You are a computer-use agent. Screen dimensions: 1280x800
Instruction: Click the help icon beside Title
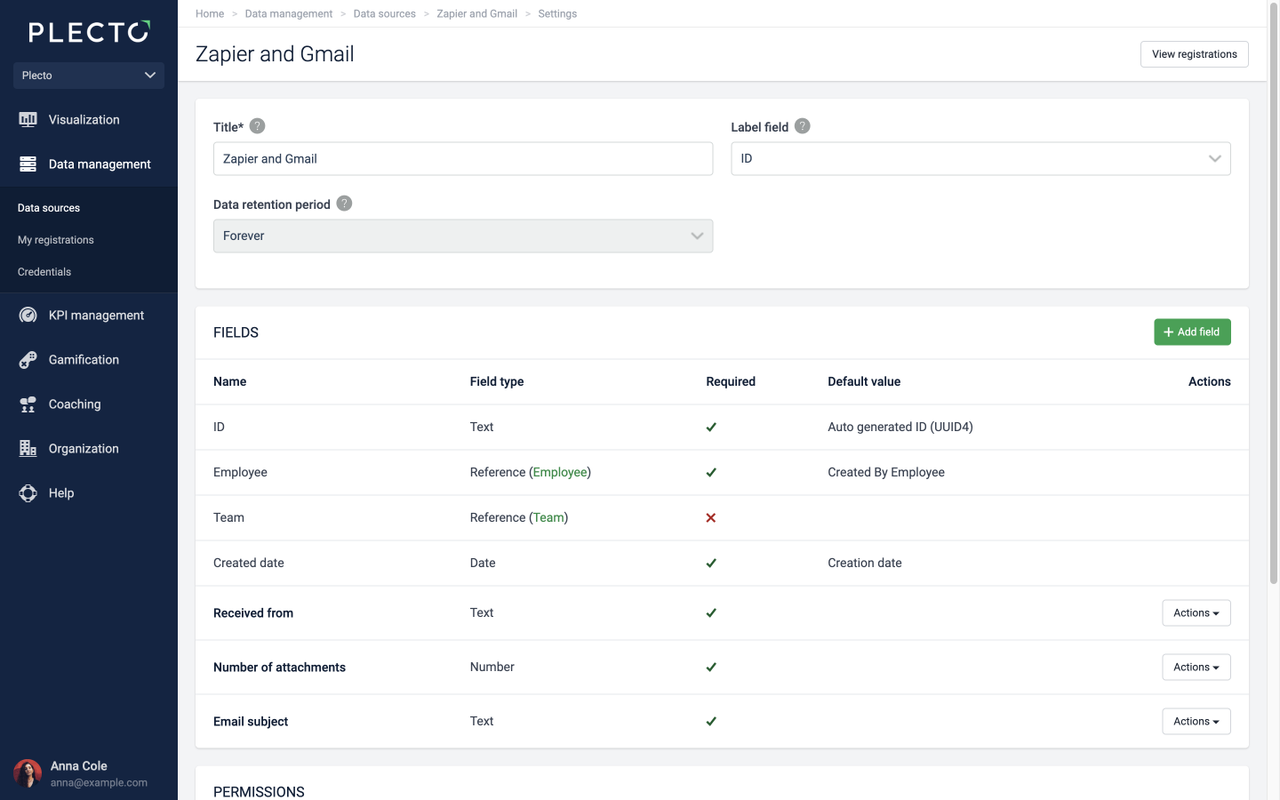[x=257, y=126]
